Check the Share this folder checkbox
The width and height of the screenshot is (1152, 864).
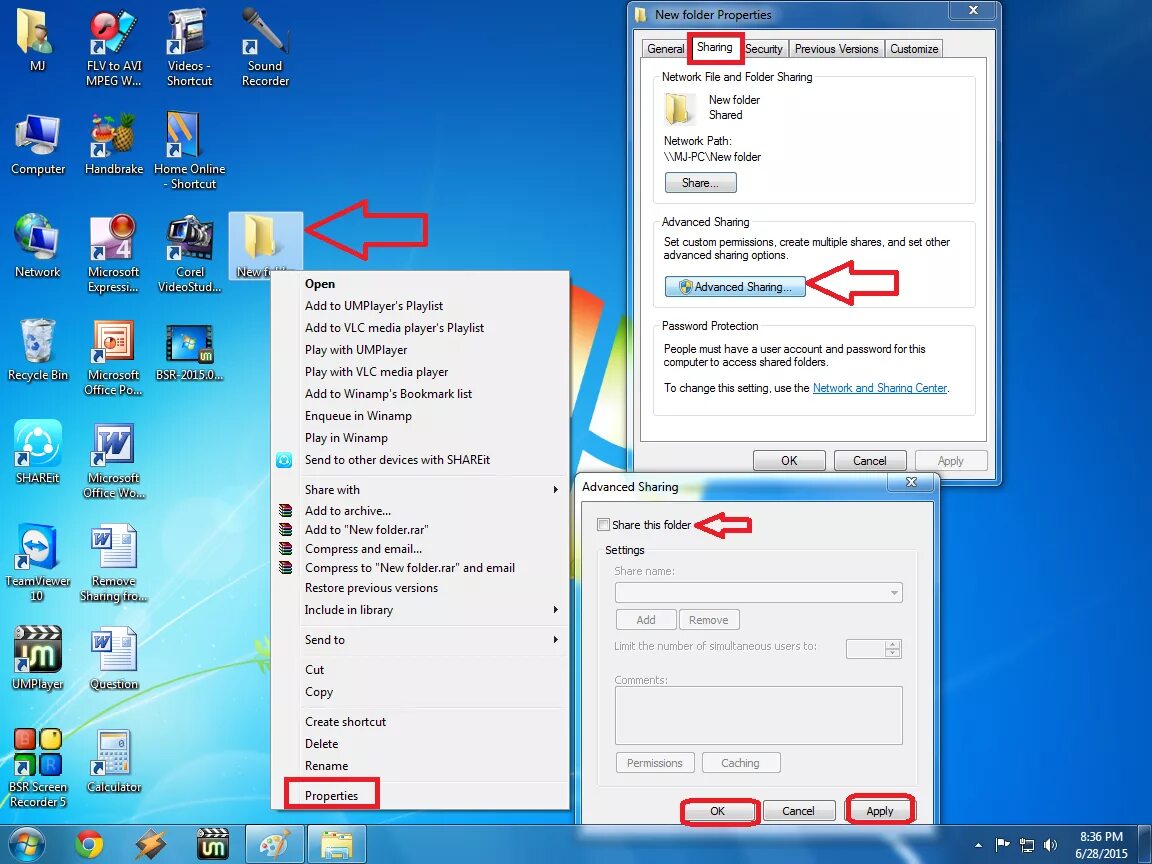pyautogui.click(x=604, y=525)
